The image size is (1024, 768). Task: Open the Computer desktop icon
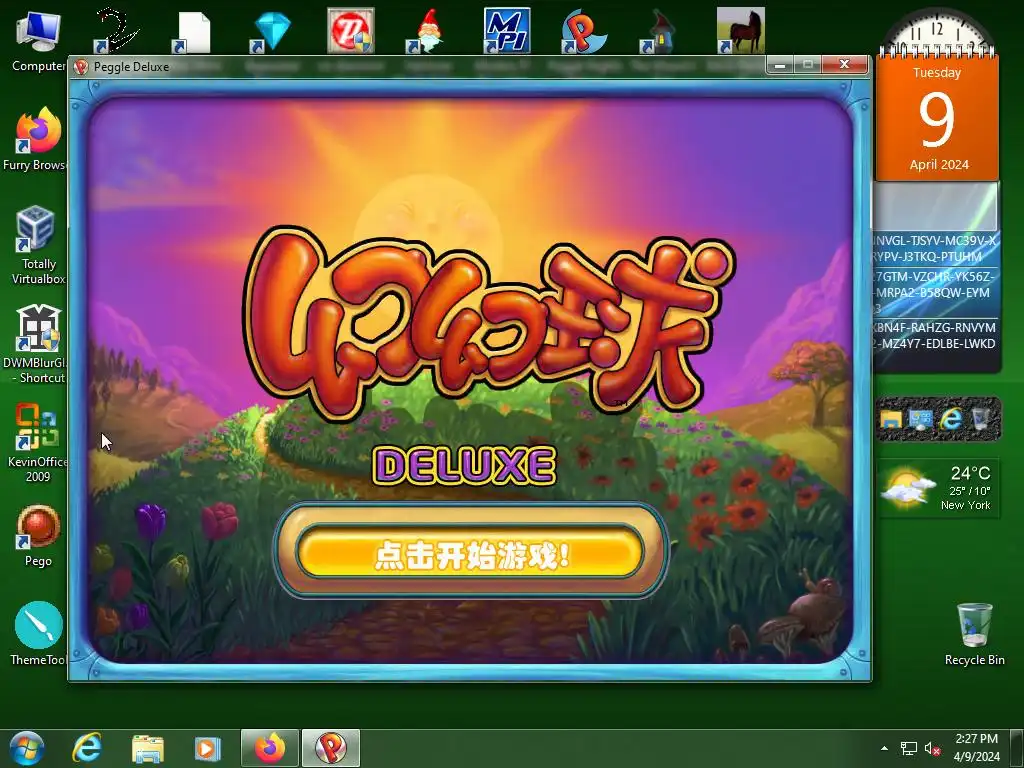[x=38, y=40]
